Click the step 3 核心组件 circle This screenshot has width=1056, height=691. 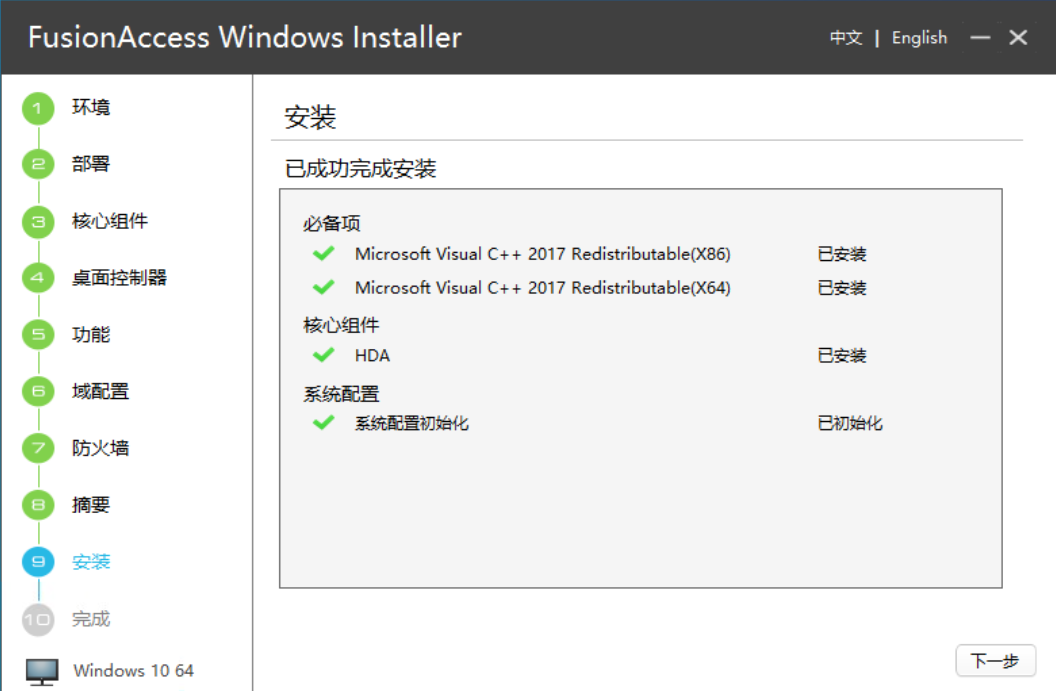pyautogui.click(x=38, y=222)
